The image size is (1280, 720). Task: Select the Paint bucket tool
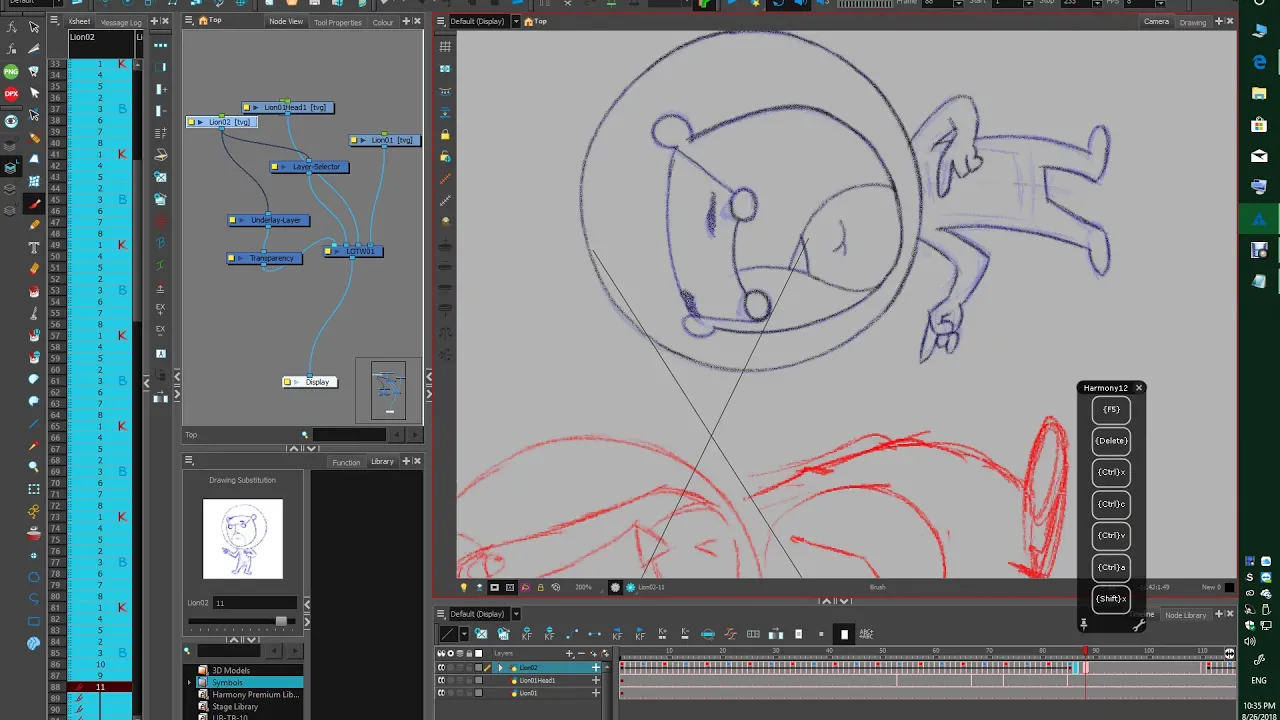point(34,291)
